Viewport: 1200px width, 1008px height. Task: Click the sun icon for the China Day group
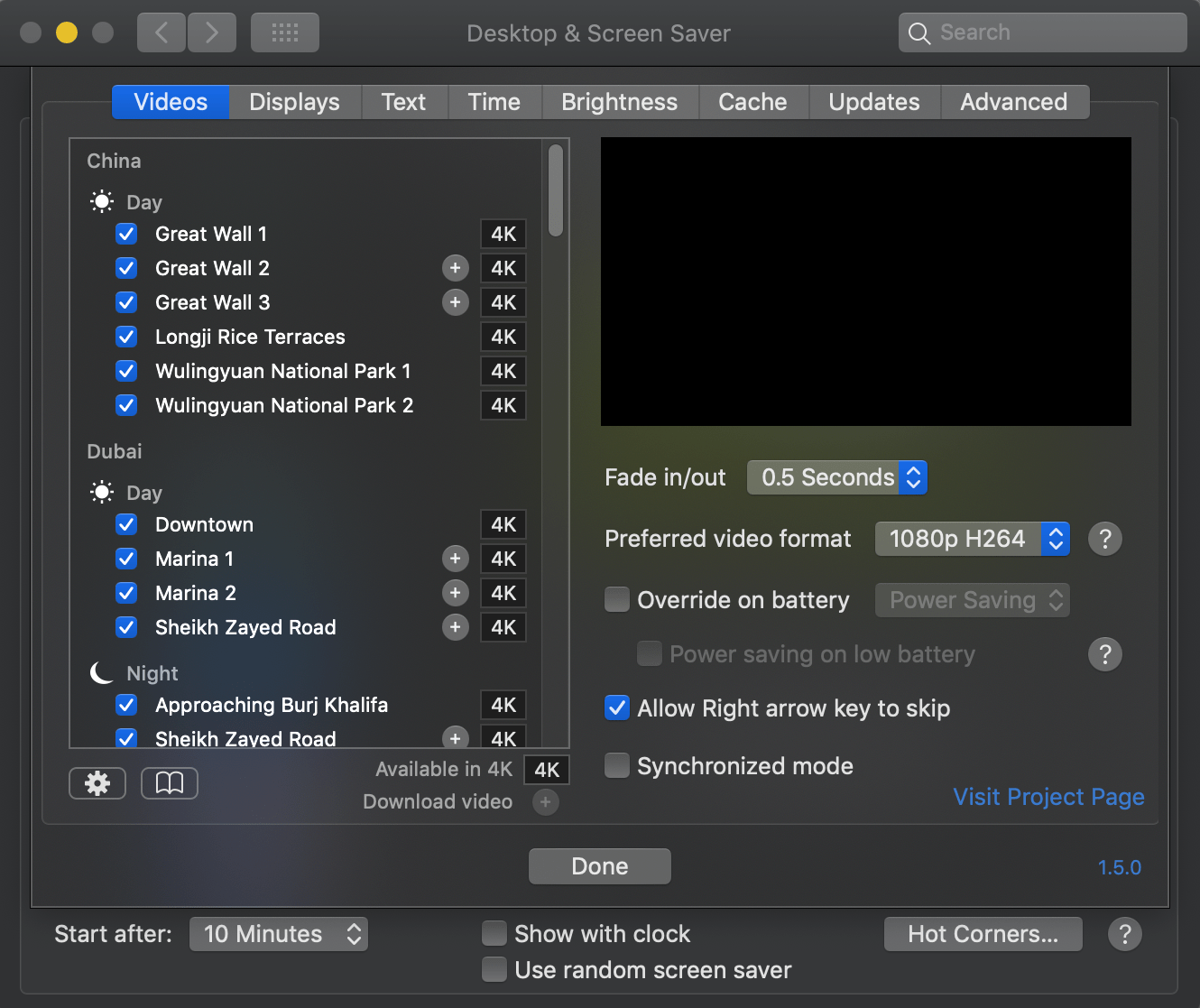pos(102,201)
